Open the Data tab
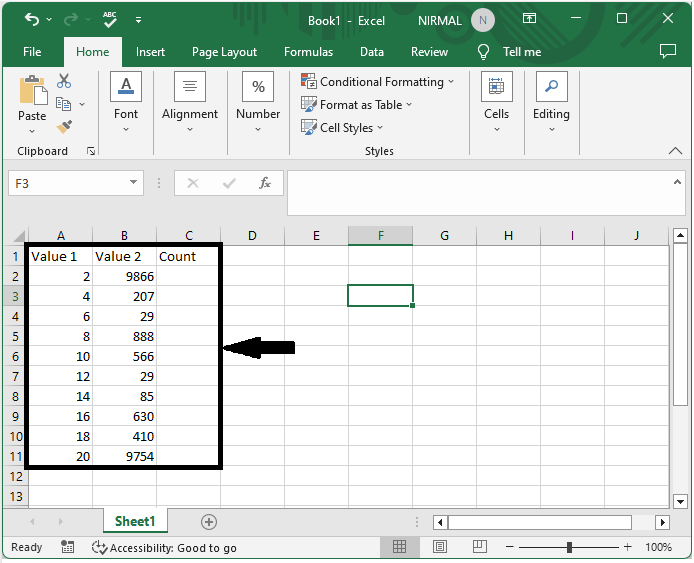 372,52
